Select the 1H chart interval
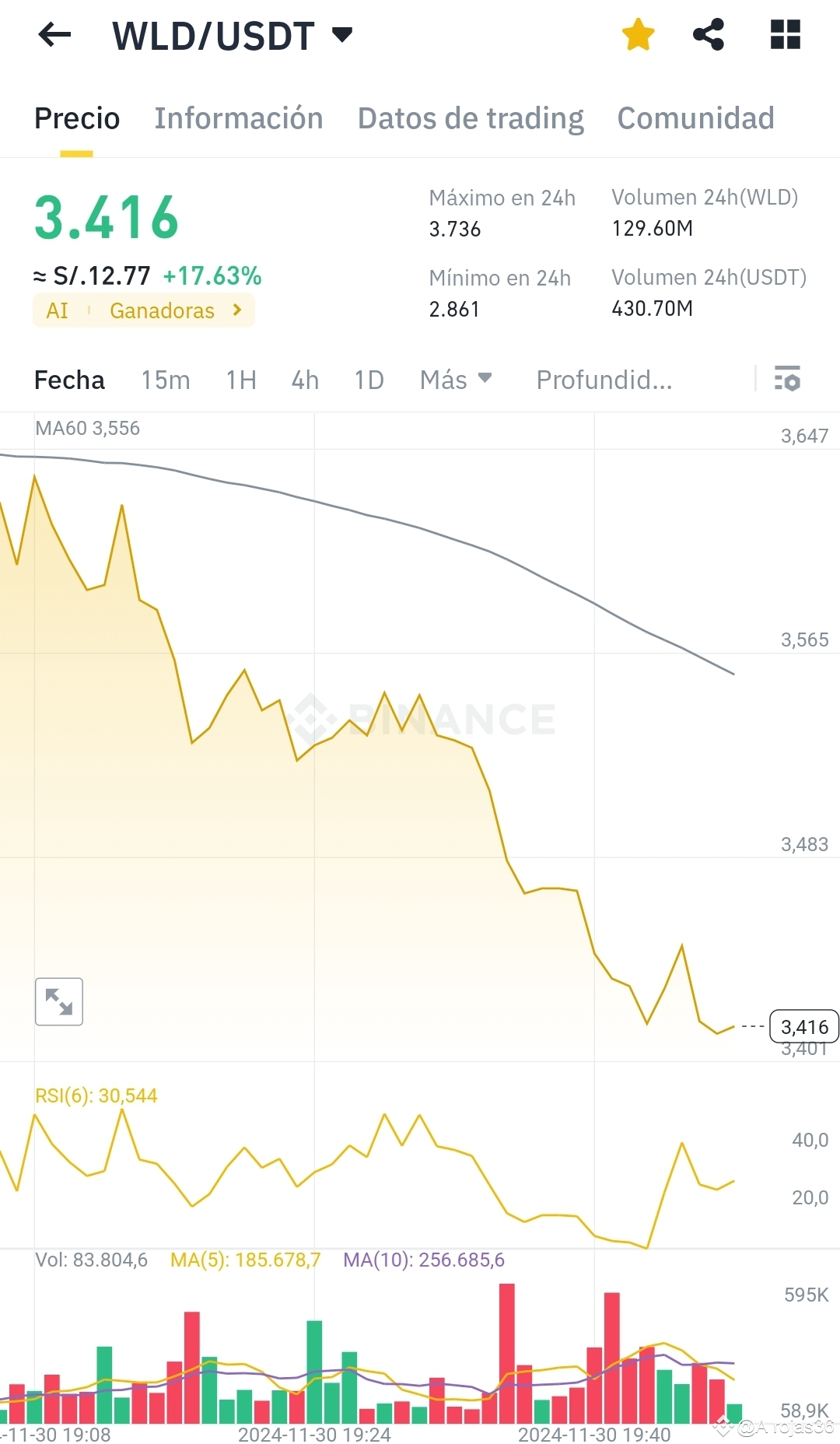Image resolution: width=840 pixels, height=1444 pixels. 241,380
